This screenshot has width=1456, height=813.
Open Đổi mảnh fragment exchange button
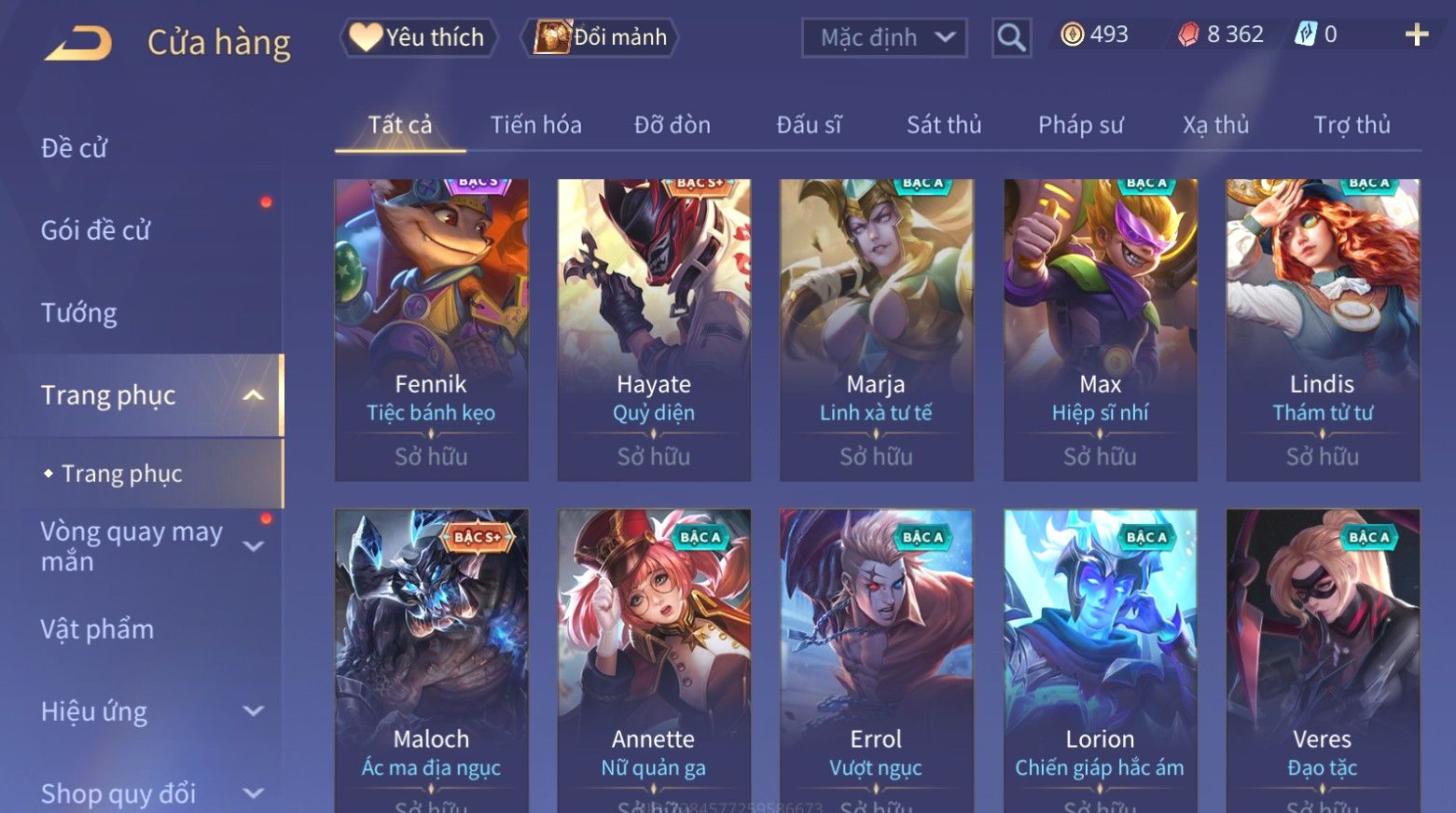coord(600,37)
